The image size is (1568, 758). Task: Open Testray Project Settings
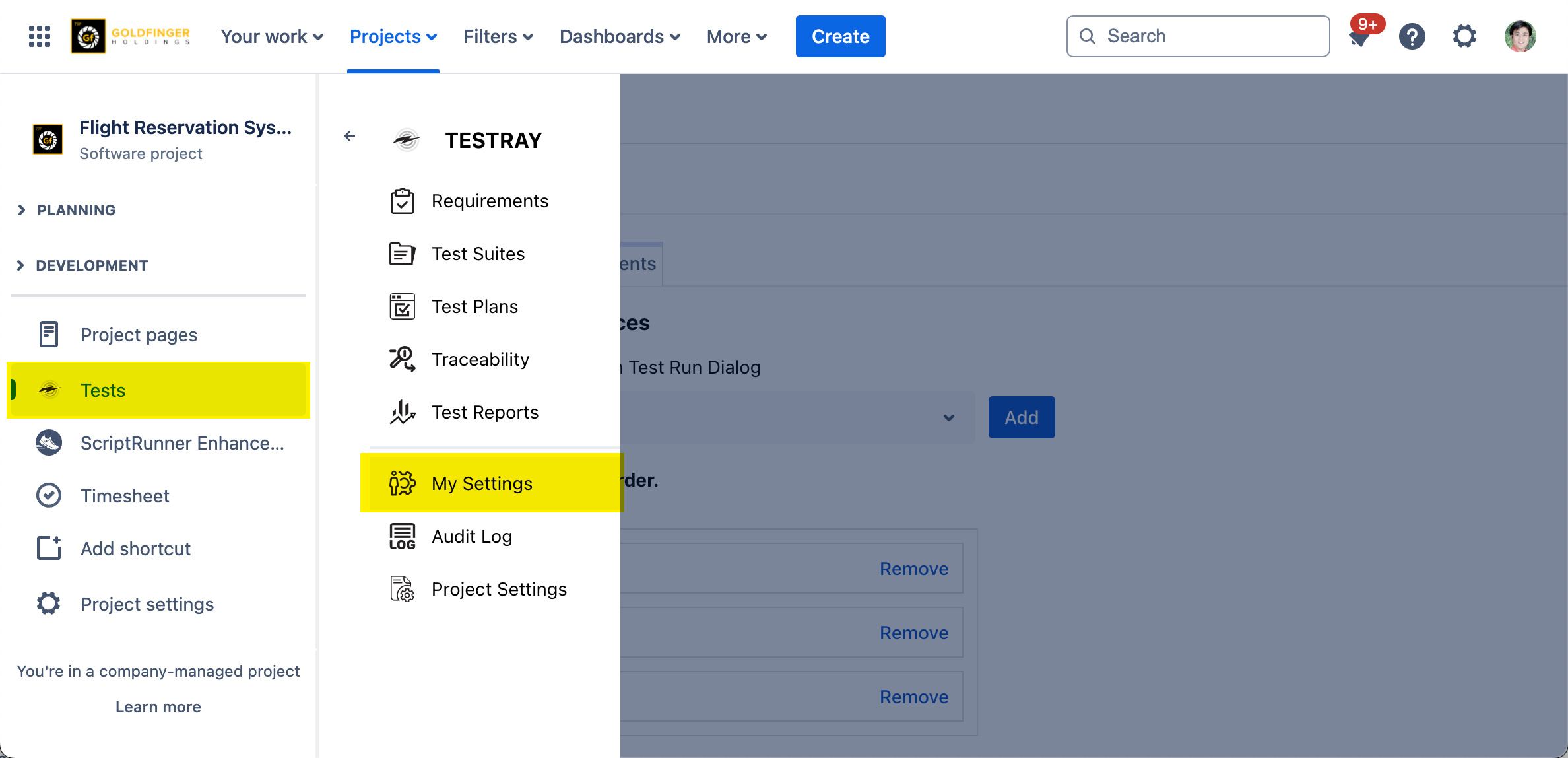(499, 589)
